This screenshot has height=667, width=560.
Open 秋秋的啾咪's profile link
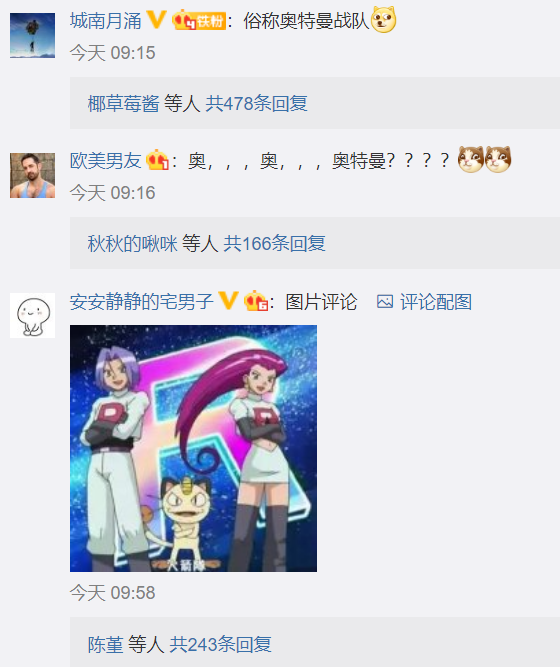pos(132,243)
